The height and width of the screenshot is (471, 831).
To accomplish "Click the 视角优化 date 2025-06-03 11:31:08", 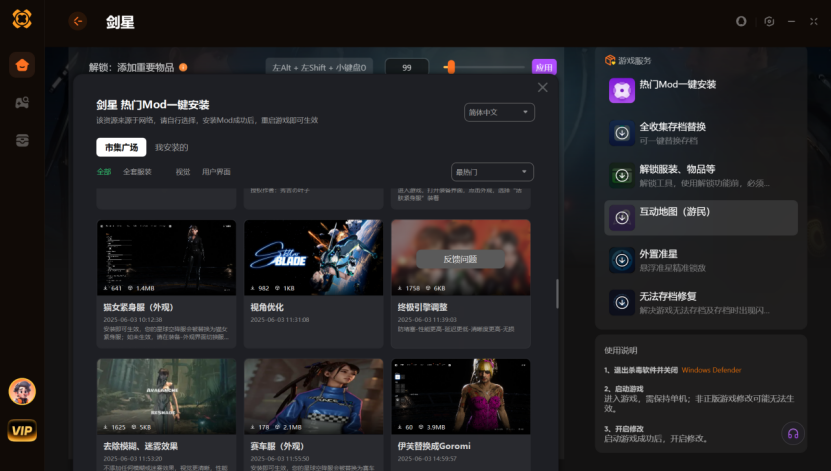I will point(280,319).
